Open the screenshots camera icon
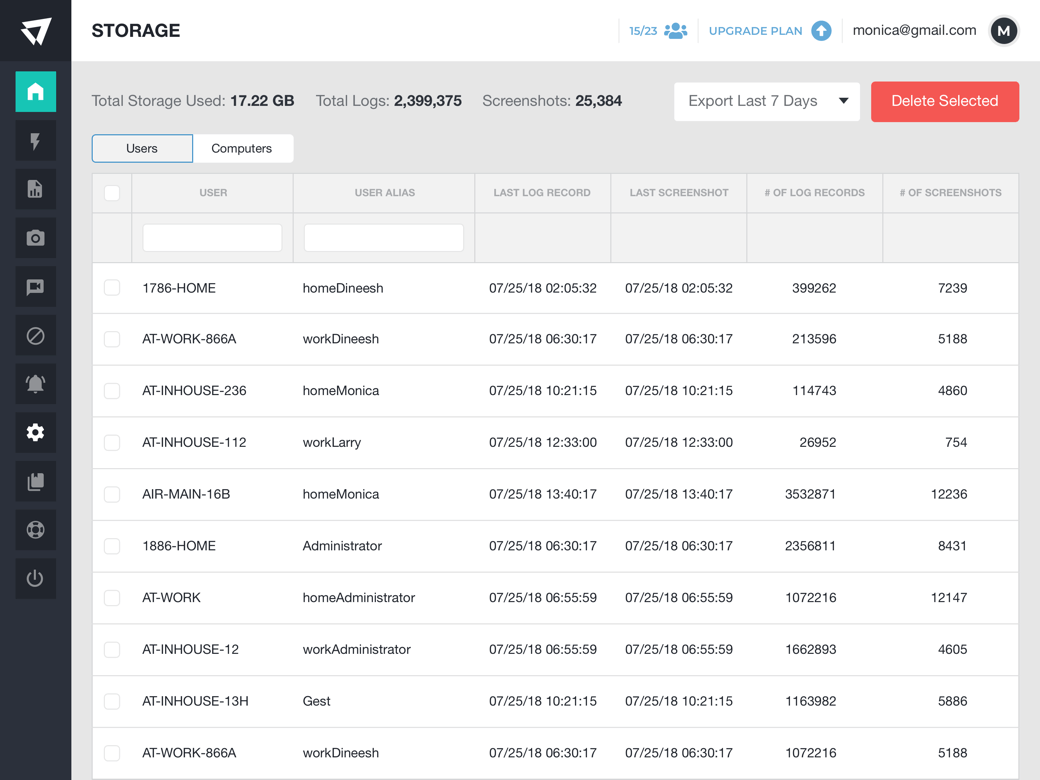 tap(35, 237)
